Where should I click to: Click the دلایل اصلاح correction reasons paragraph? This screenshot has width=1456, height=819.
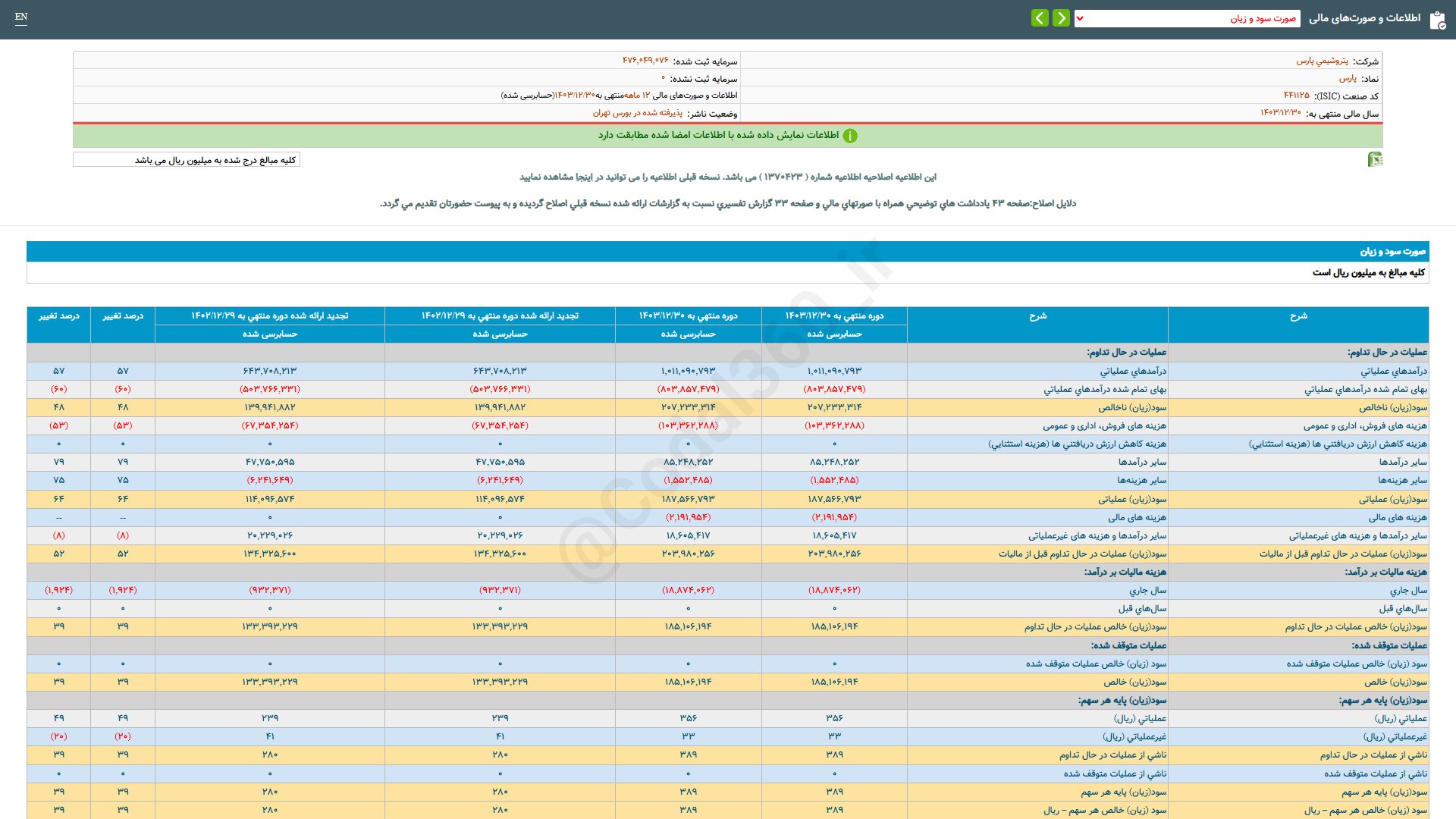pos(728,203)
